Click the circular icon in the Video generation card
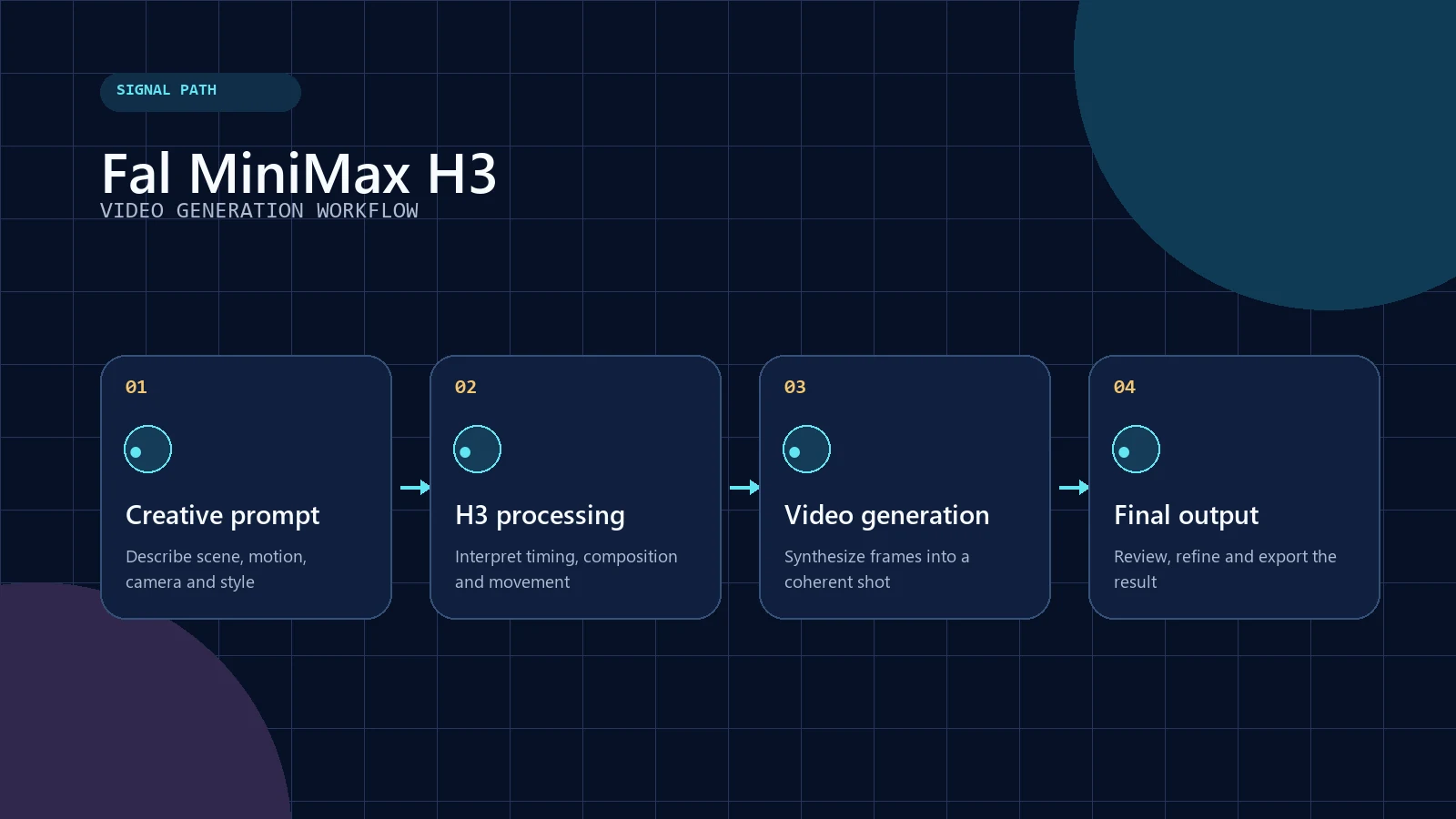This screenshot has width=1456, height=819. (806, 449)
